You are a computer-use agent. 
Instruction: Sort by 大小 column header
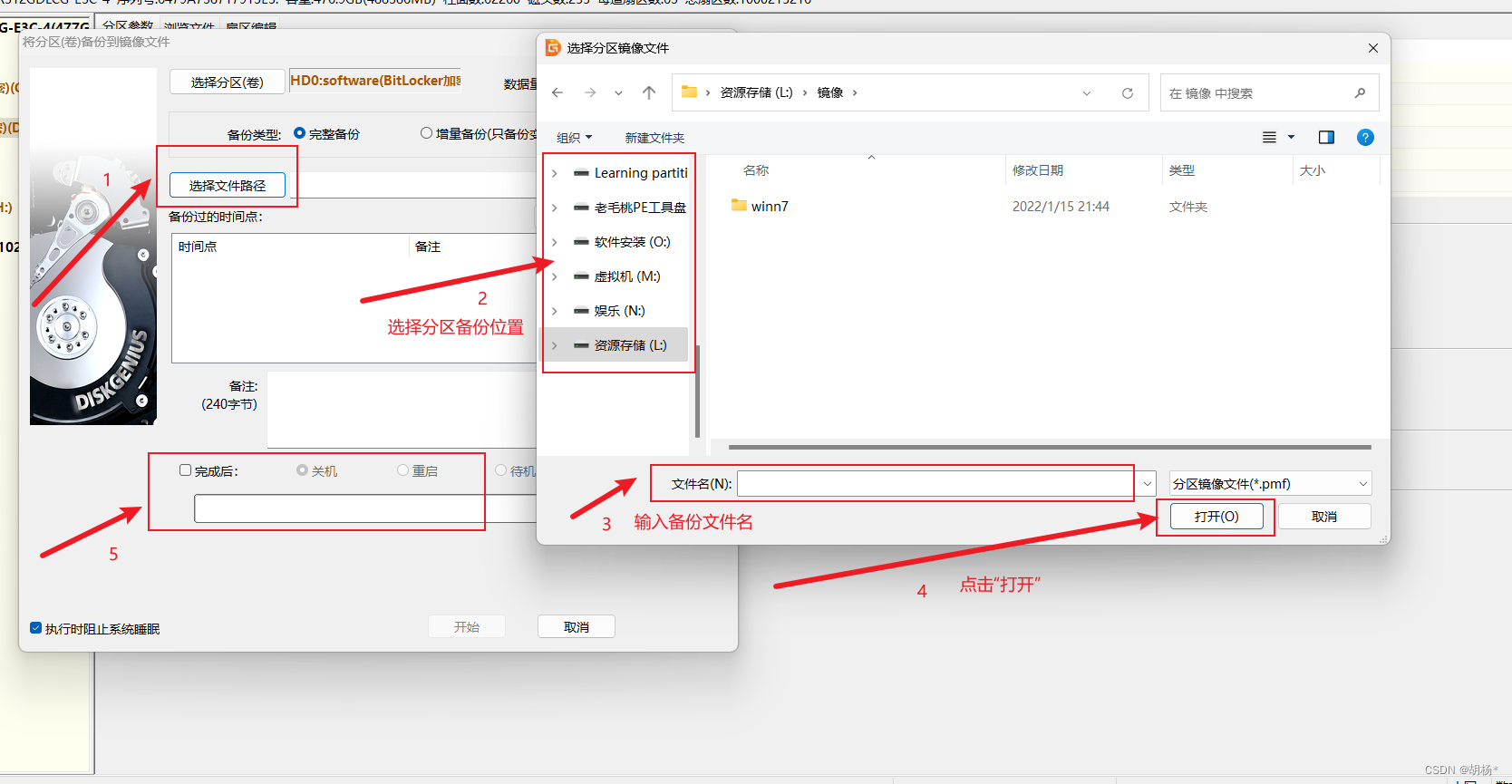pos(1313,170)
